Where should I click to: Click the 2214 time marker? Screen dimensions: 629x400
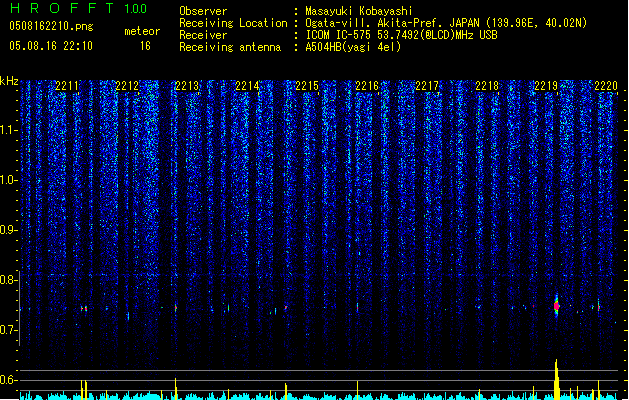click(x=247, y=86)
